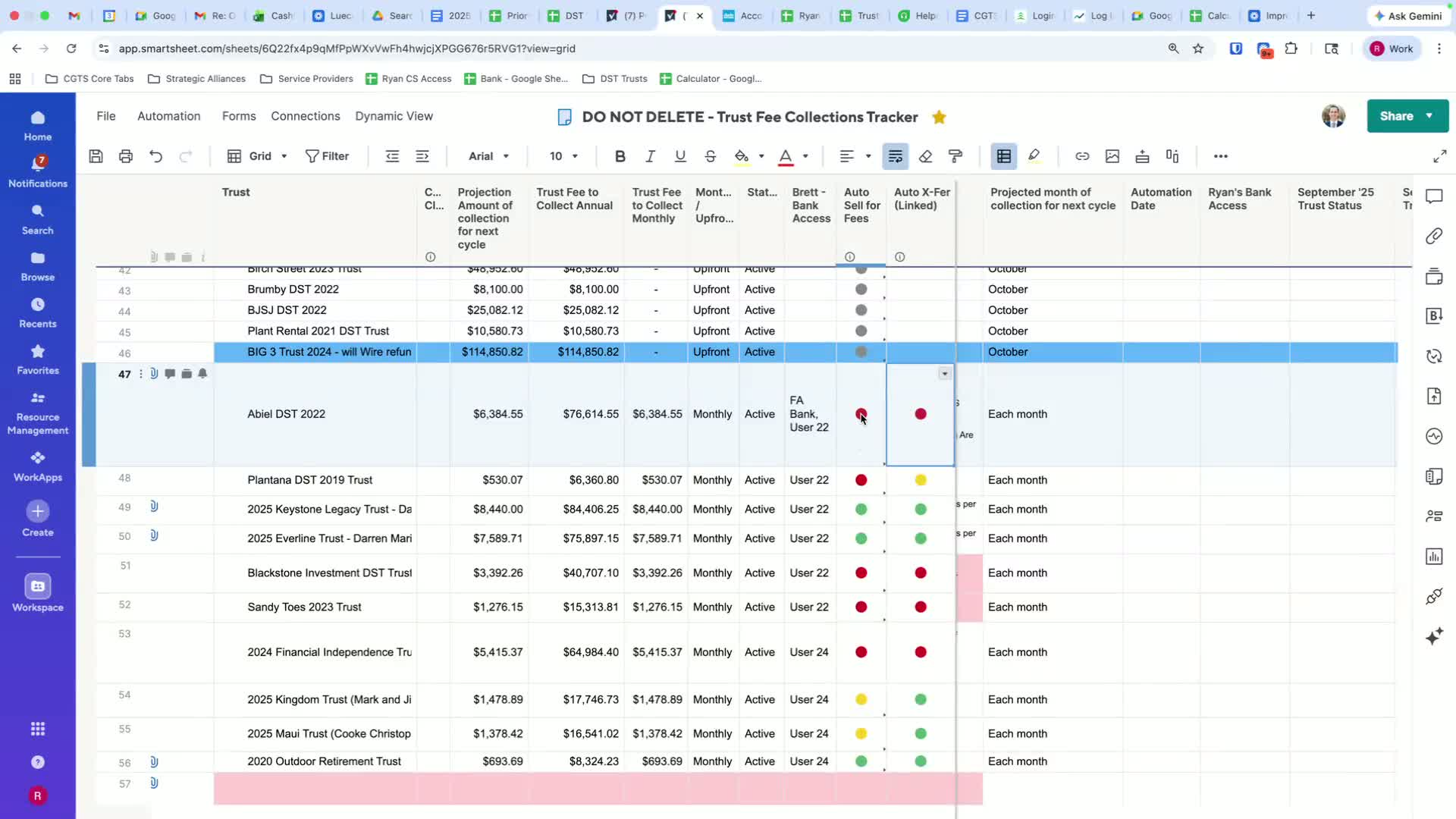Image resolution: width=1456 pixels, height=819 pixels.
Task: Click the Insert Image icon
Action: click(x=1112, y=156)
